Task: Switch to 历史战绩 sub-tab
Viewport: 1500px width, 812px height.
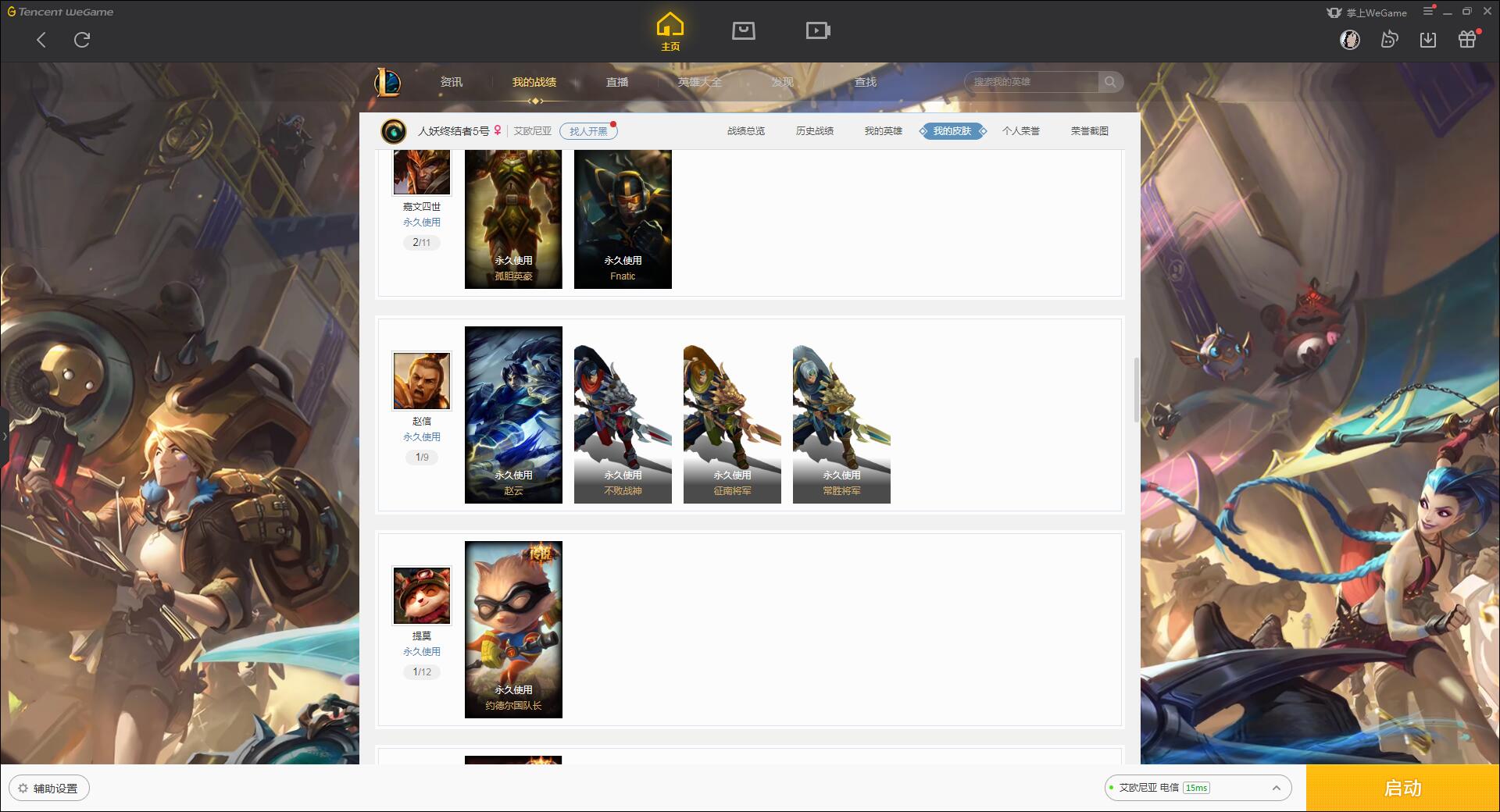Action: (x=815, y=131)
